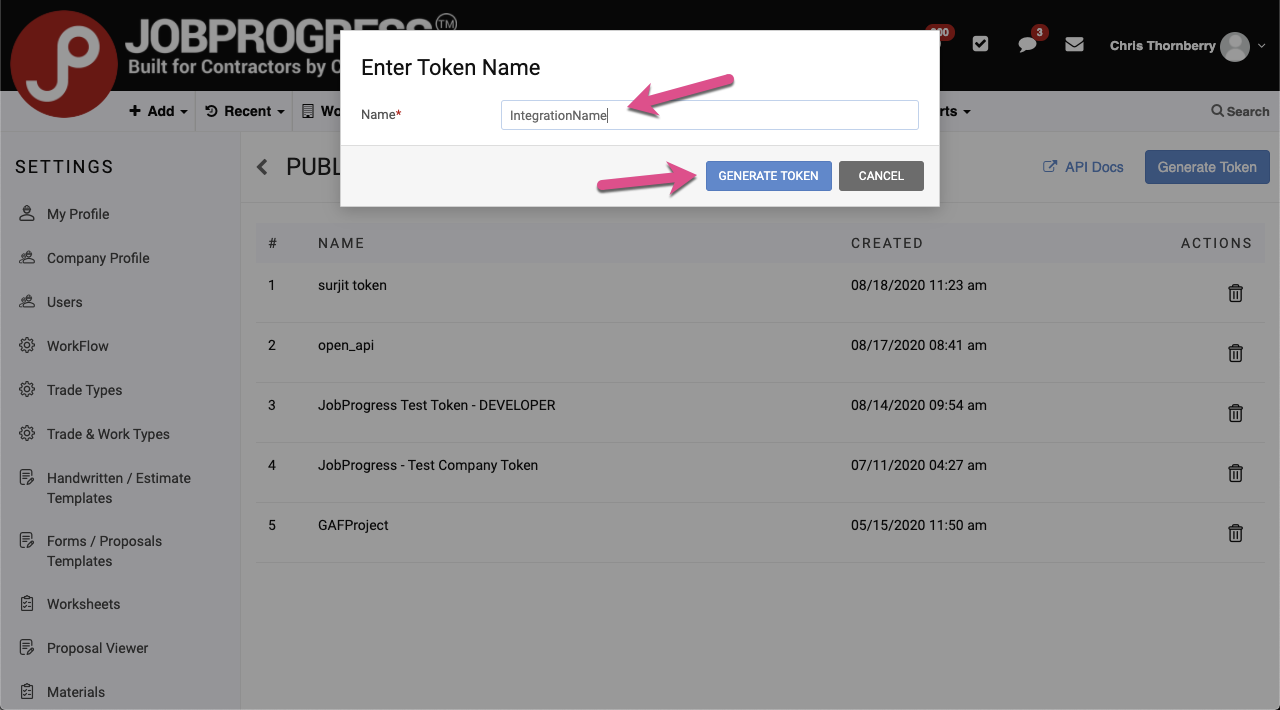Select the 'GAFProject' name text
Screen dimensions: 1280x710
353,525
